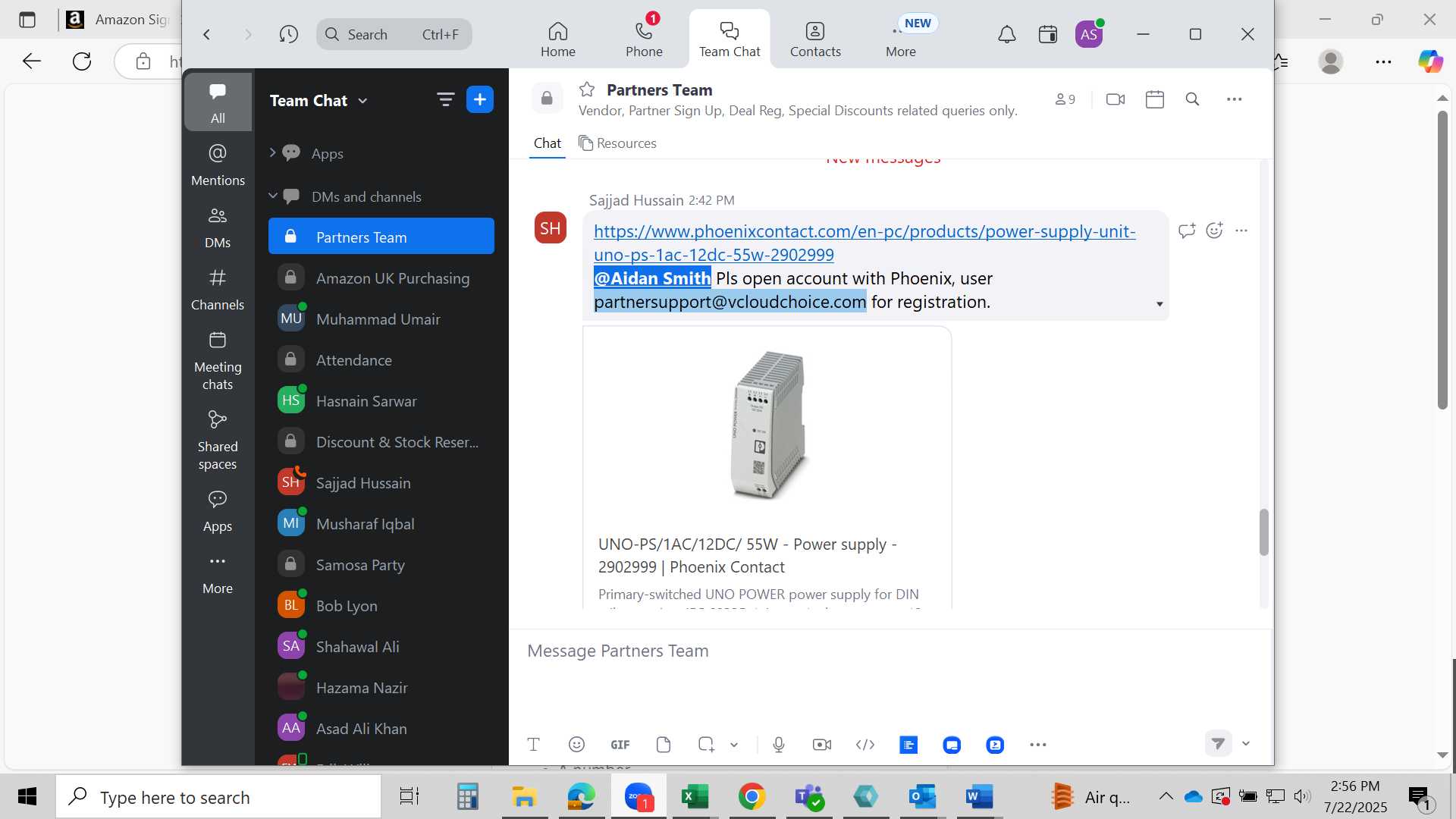Open Meeting chats in sidebar
The image size is (1456, 819).
pos(218,361)
